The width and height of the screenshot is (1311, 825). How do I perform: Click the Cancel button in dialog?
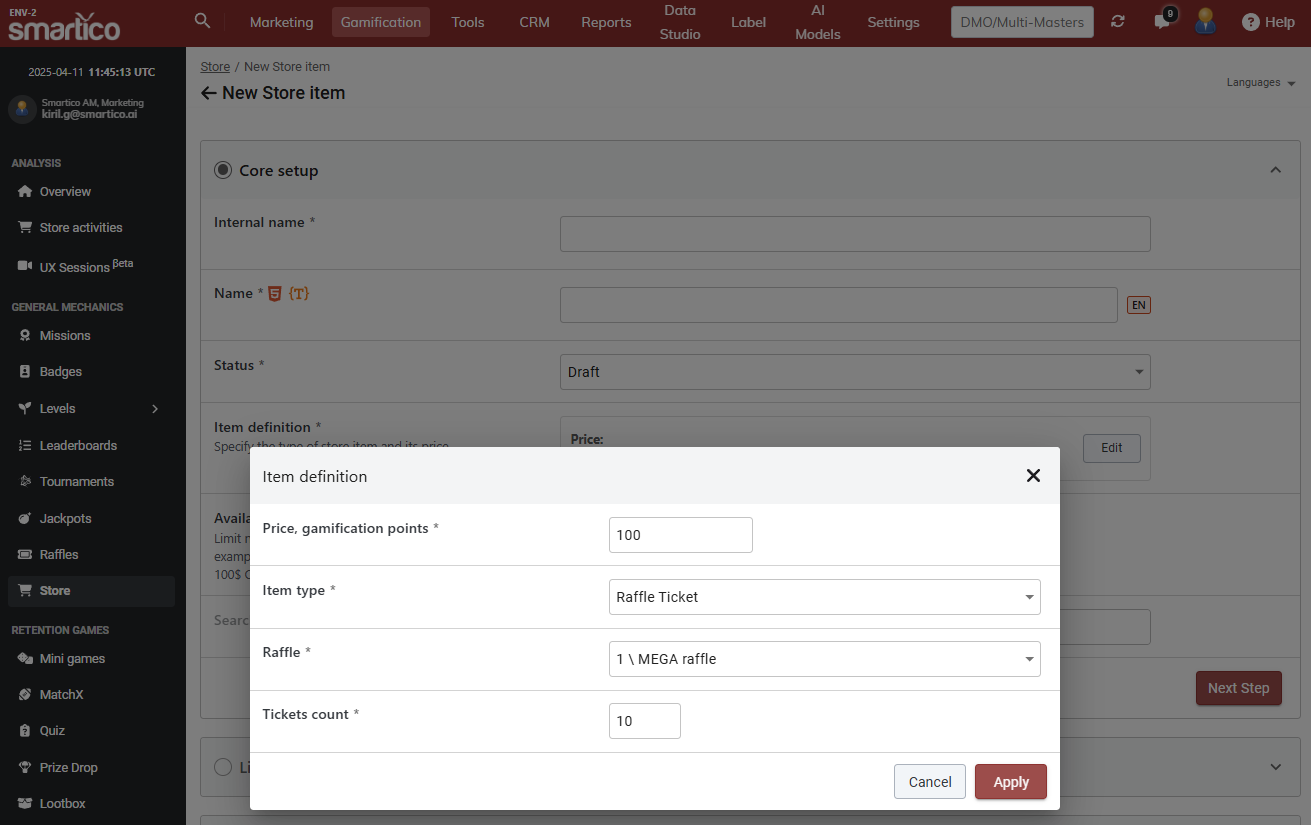[929, 782]
